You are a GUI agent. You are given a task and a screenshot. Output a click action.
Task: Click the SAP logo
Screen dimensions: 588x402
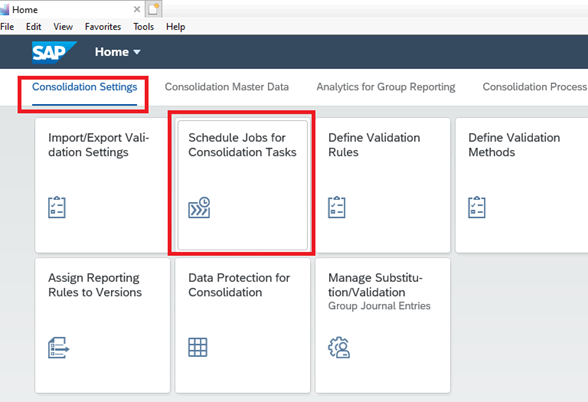coord(53,52)
